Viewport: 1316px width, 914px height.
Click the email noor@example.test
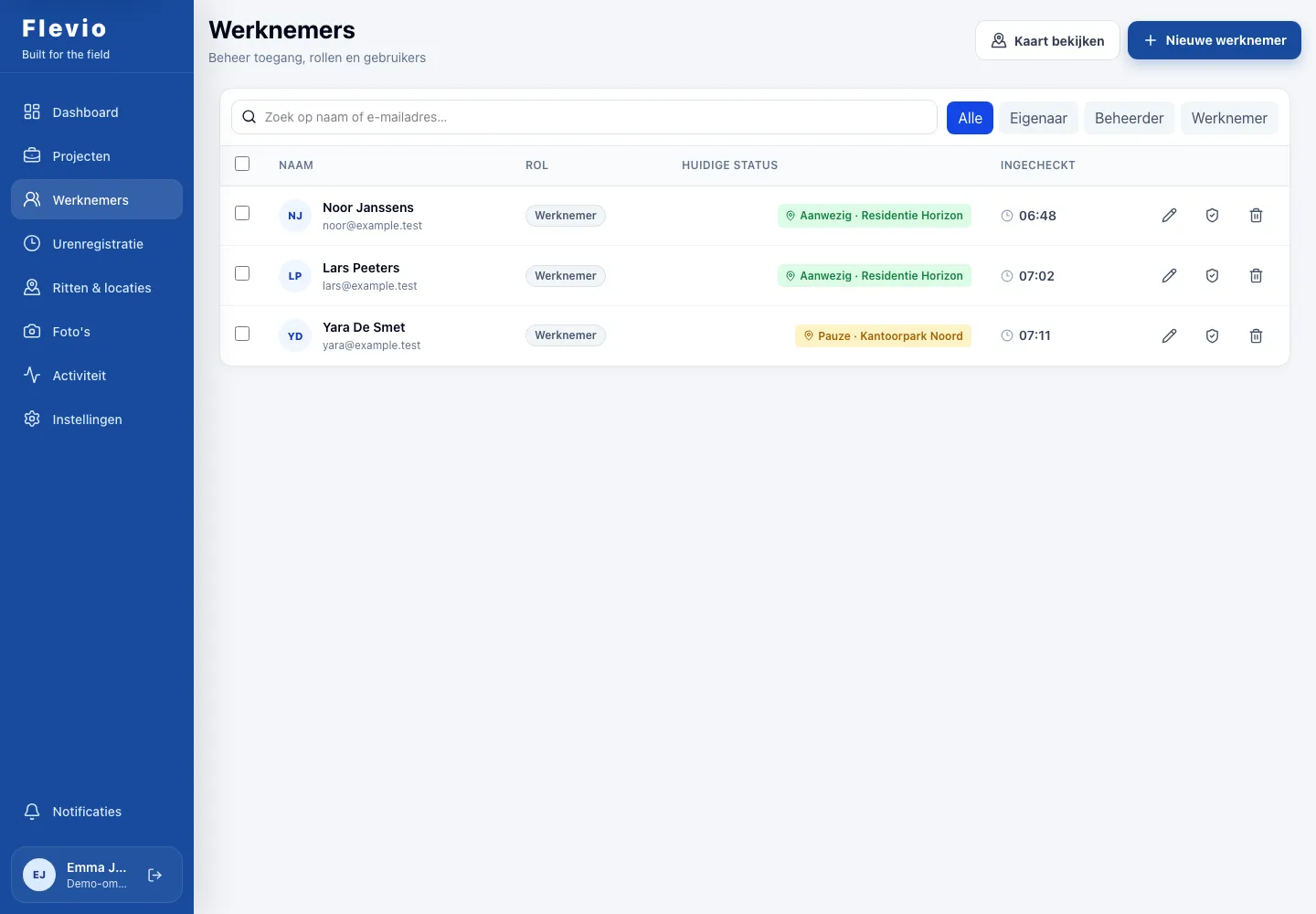372,226
